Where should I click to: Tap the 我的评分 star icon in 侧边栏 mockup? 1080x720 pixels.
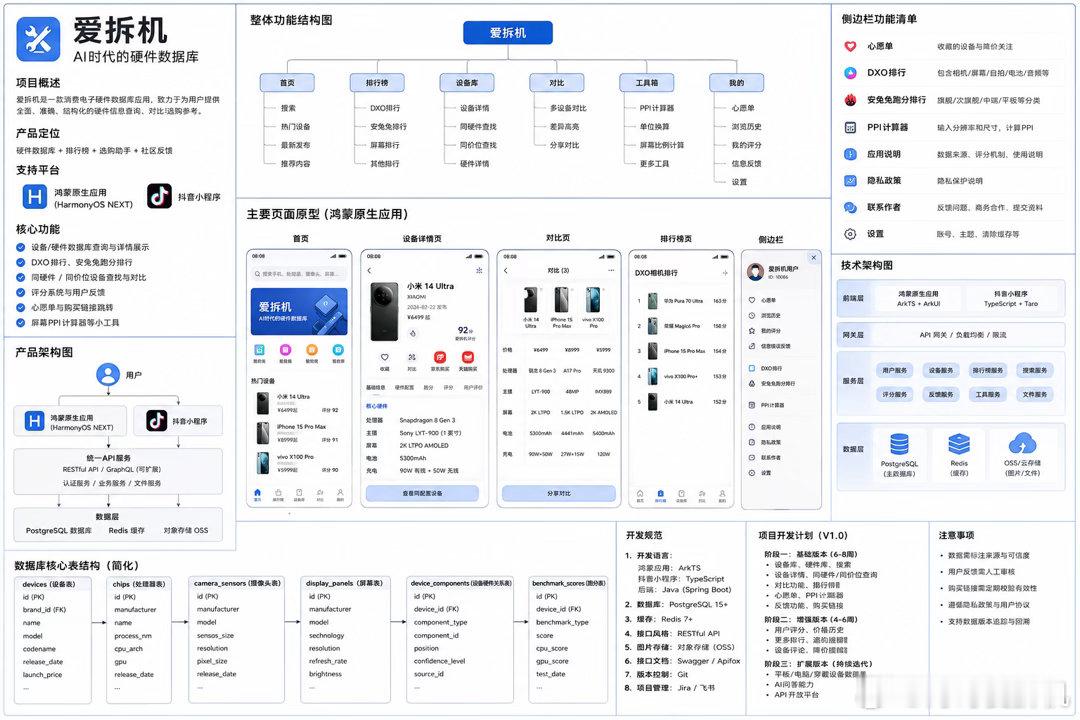tap(752, 331)
